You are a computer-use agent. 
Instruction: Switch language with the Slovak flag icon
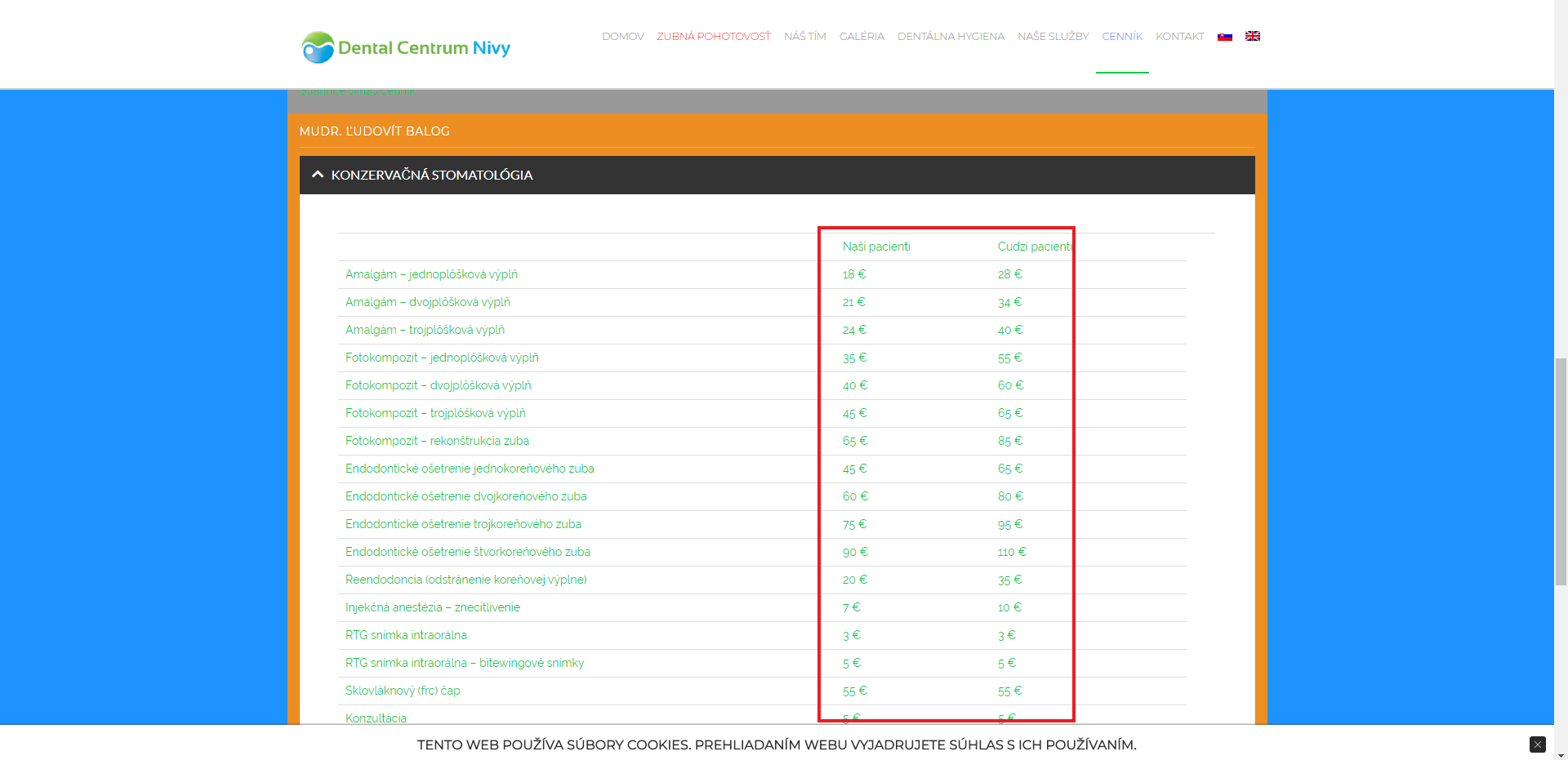pos(1224,37)
